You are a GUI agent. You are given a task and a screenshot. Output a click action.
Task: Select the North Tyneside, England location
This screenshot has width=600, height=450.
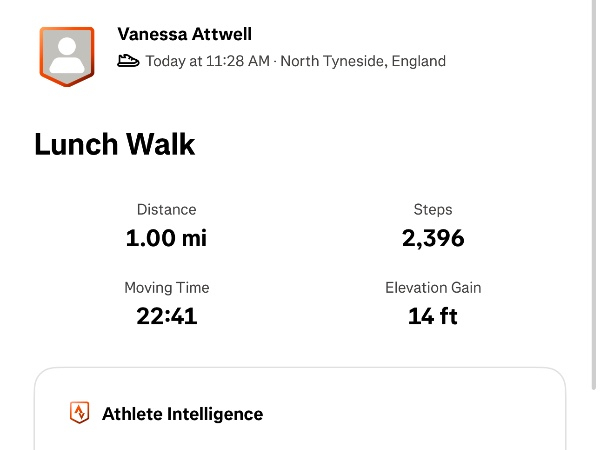pyautogui.click(x=363, y=62)
